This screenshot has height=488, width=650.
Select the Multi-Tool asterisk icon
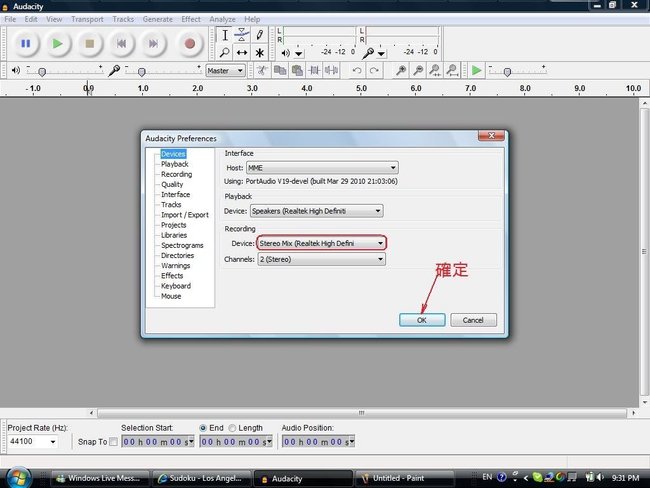260,53
